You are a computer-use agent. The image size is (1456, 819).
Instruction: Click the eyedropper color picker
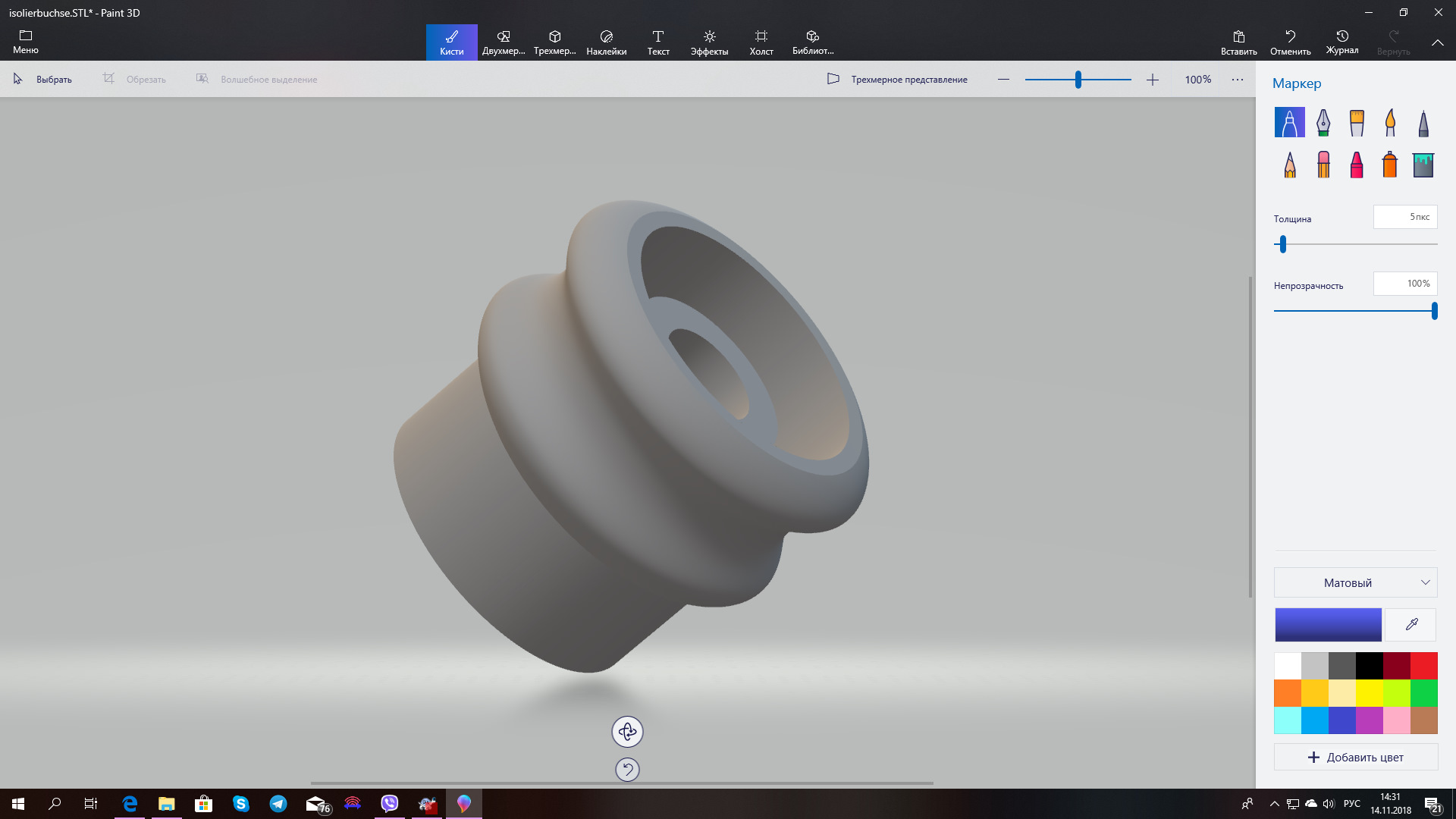pos(1411,625)
